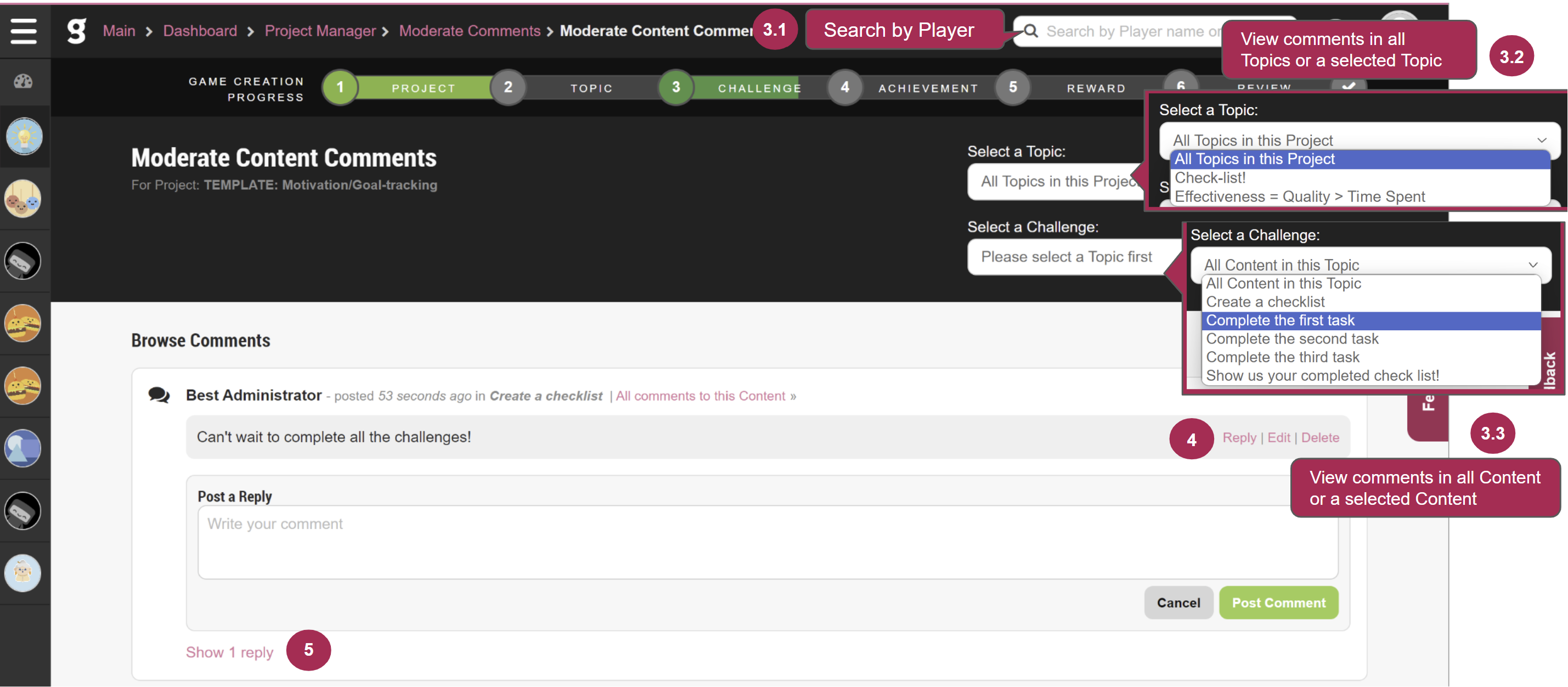Screen dimensions: 1568x687
Task: Choose 'Check-list!' topic option
Action: pos(1360,178)
